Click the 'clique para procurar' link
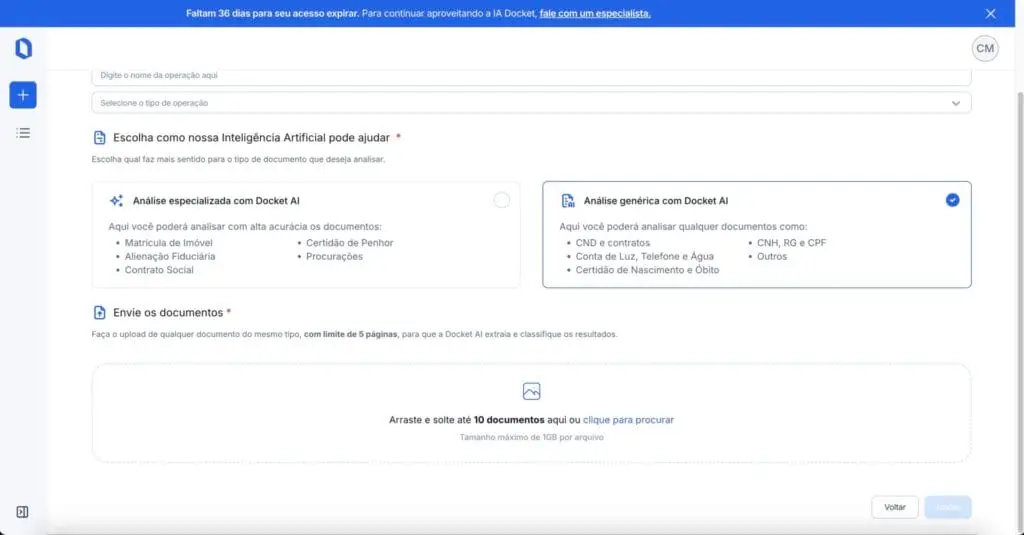This screenshot has width=1024, height=535. pos(628,419)
